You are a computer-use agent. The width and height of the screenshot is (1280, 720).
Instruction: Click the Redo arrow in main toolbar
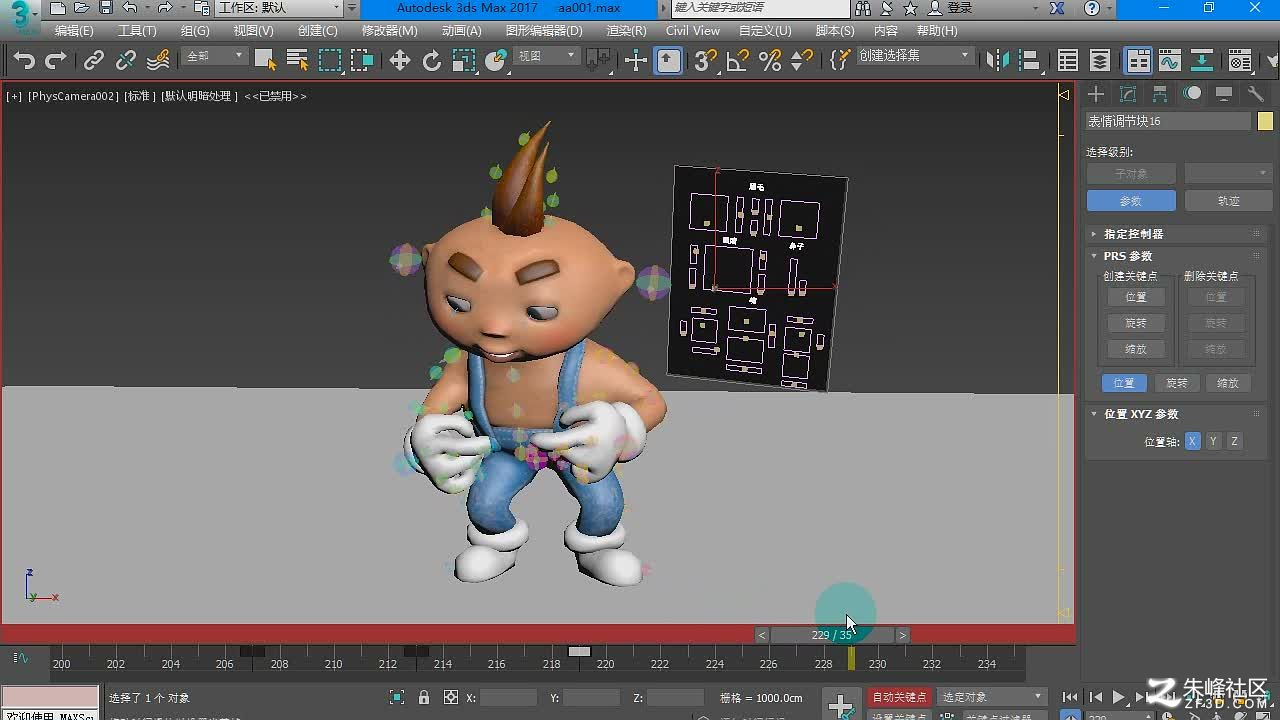(x=56, y=61)
